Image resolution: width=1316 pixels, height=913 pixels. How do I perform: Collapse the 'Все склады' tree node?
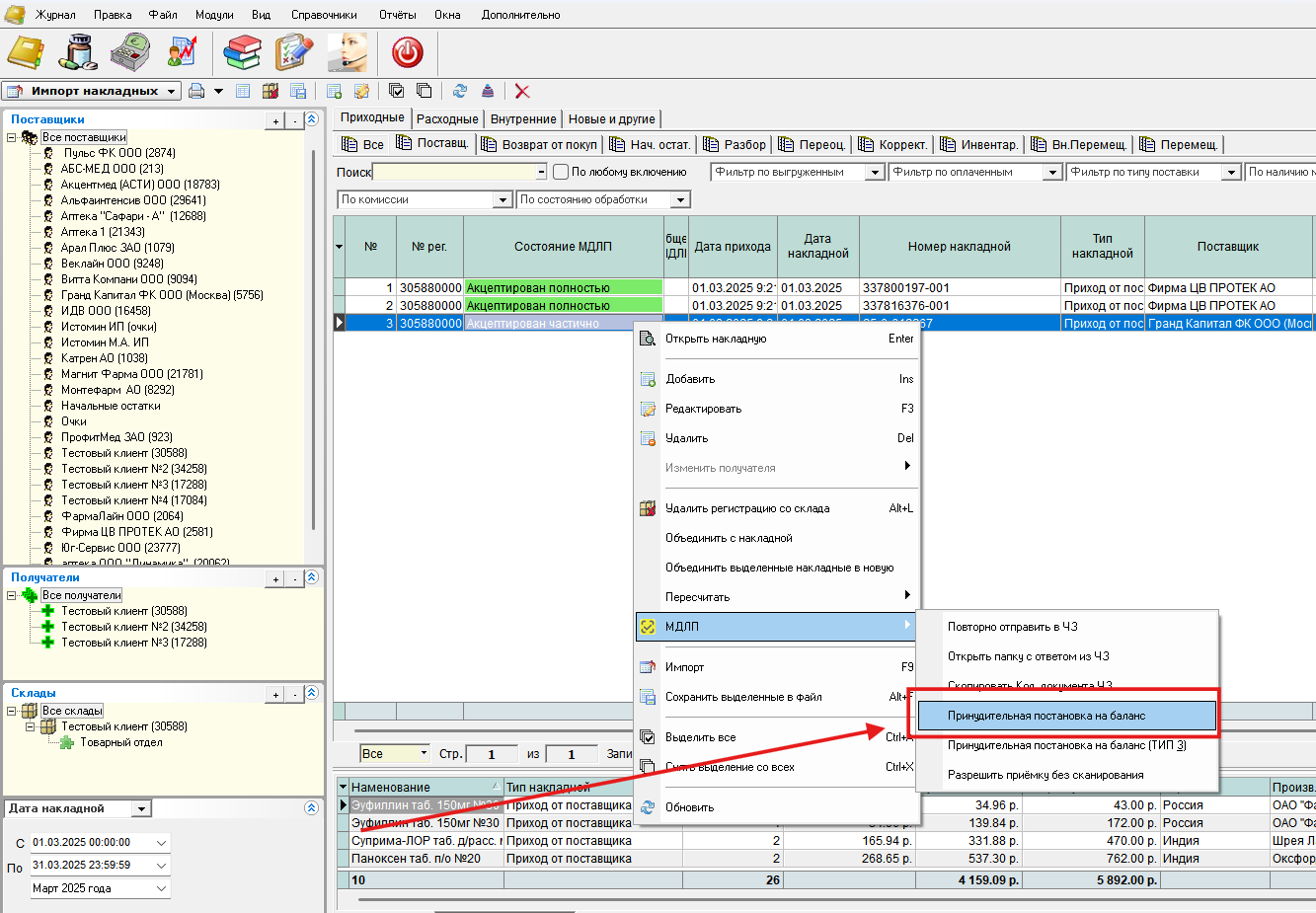(12, 711)
